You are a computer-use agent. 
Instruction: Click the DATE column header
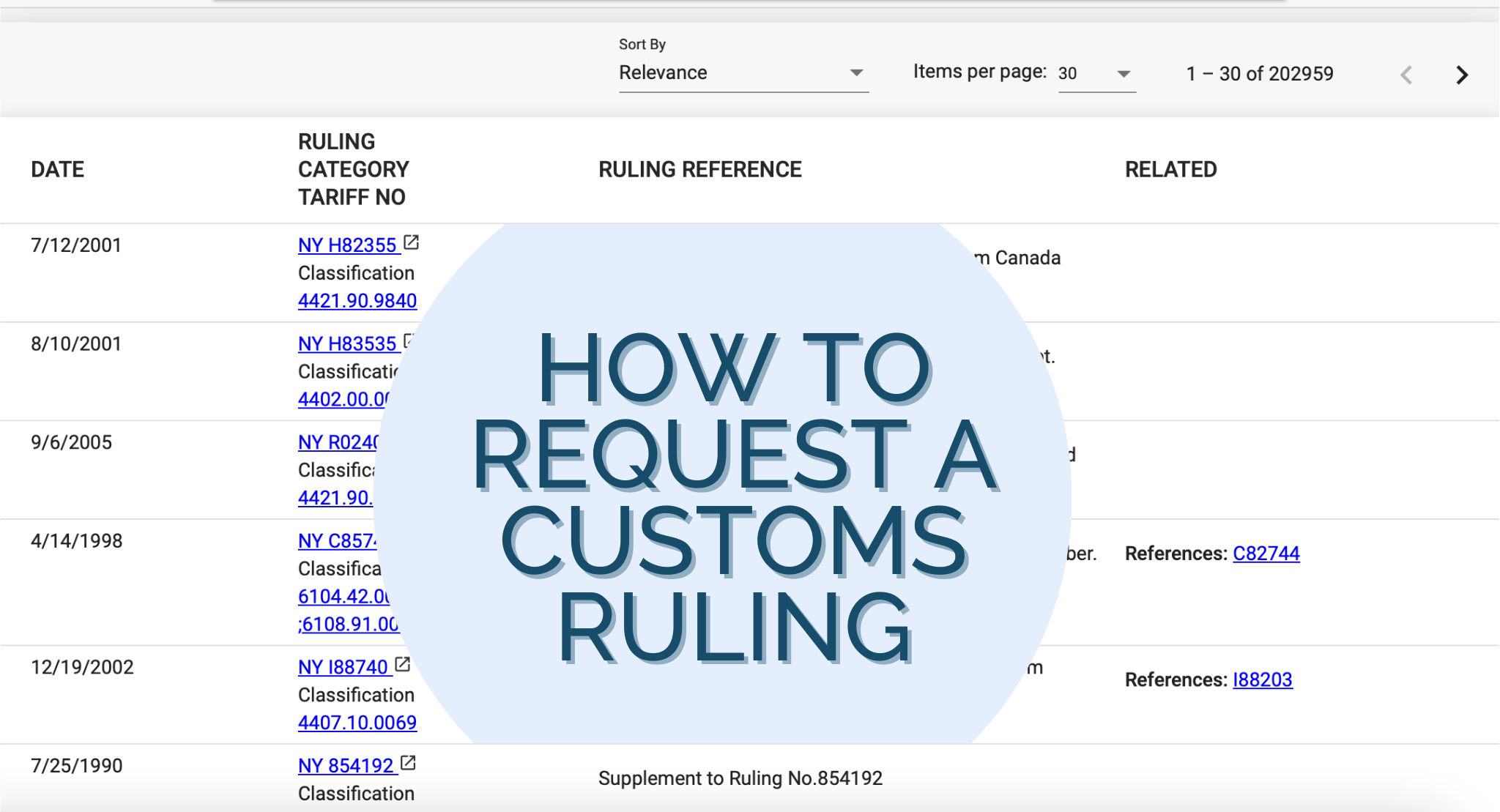tap(57, 170)
